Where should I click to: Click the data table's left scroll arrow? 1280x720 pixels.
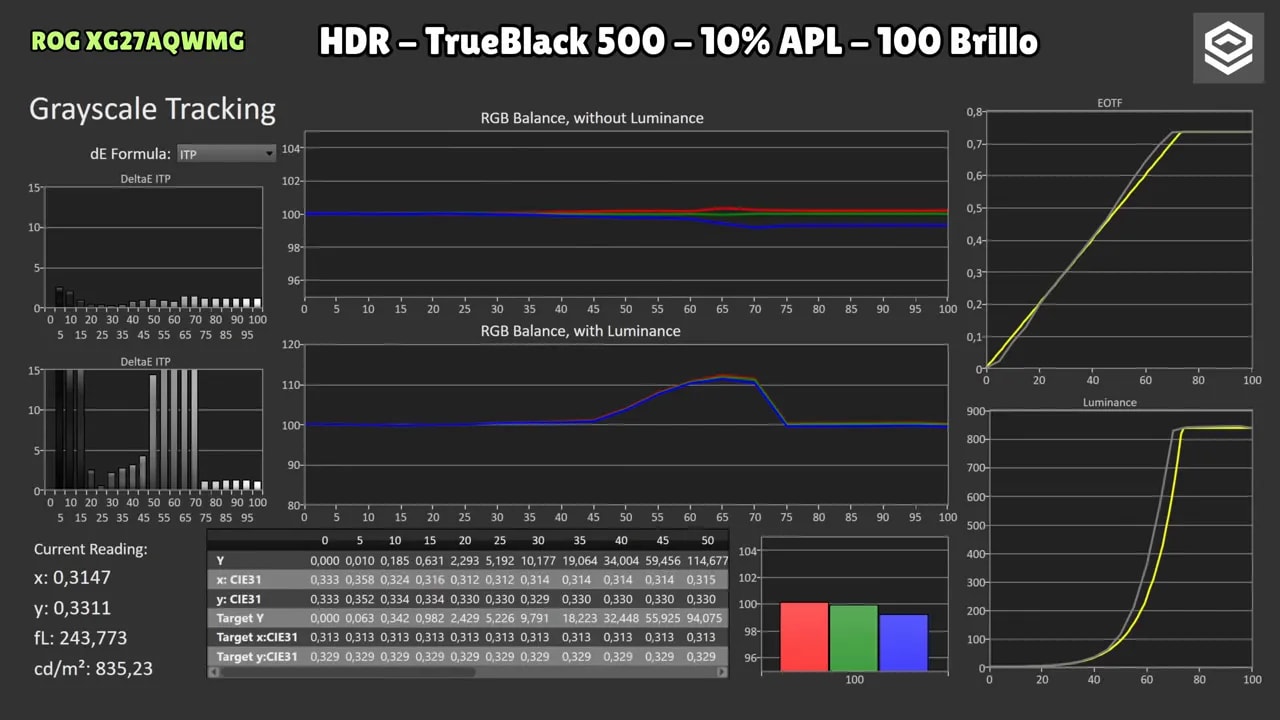[212, 673]
